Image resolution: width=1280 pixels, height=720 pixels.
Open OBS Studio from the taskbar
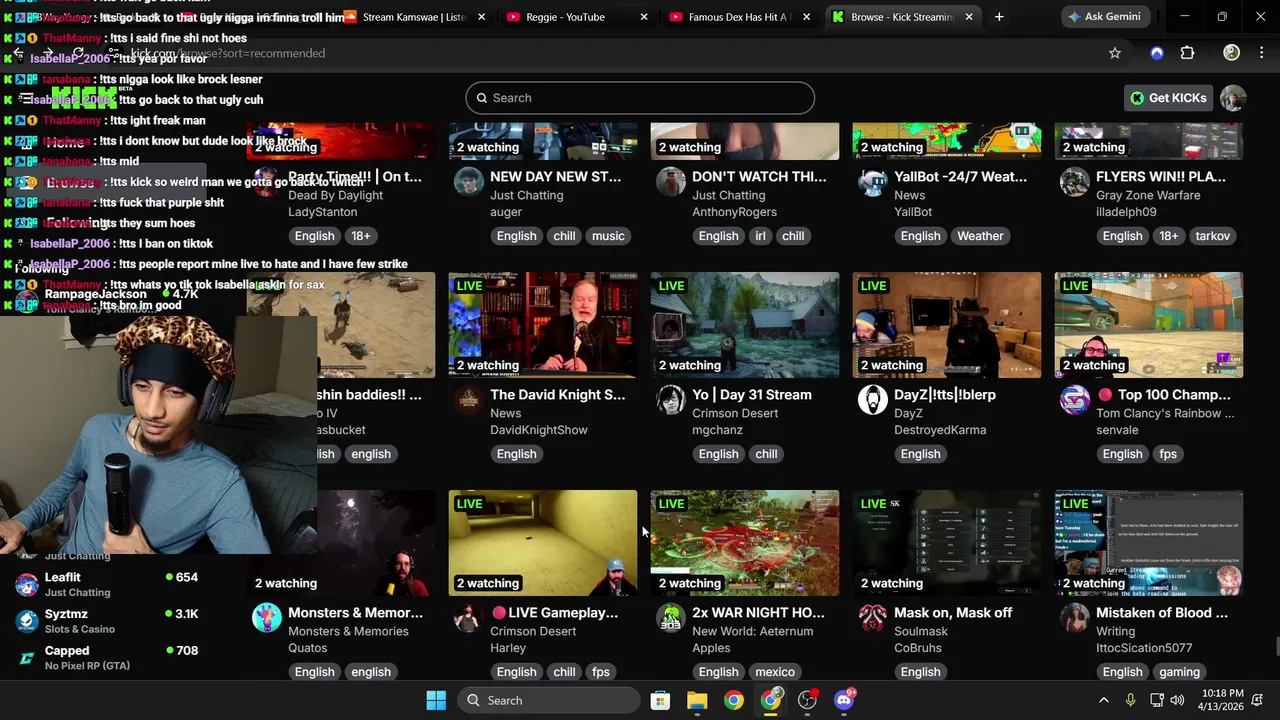(x=807, y=700)
